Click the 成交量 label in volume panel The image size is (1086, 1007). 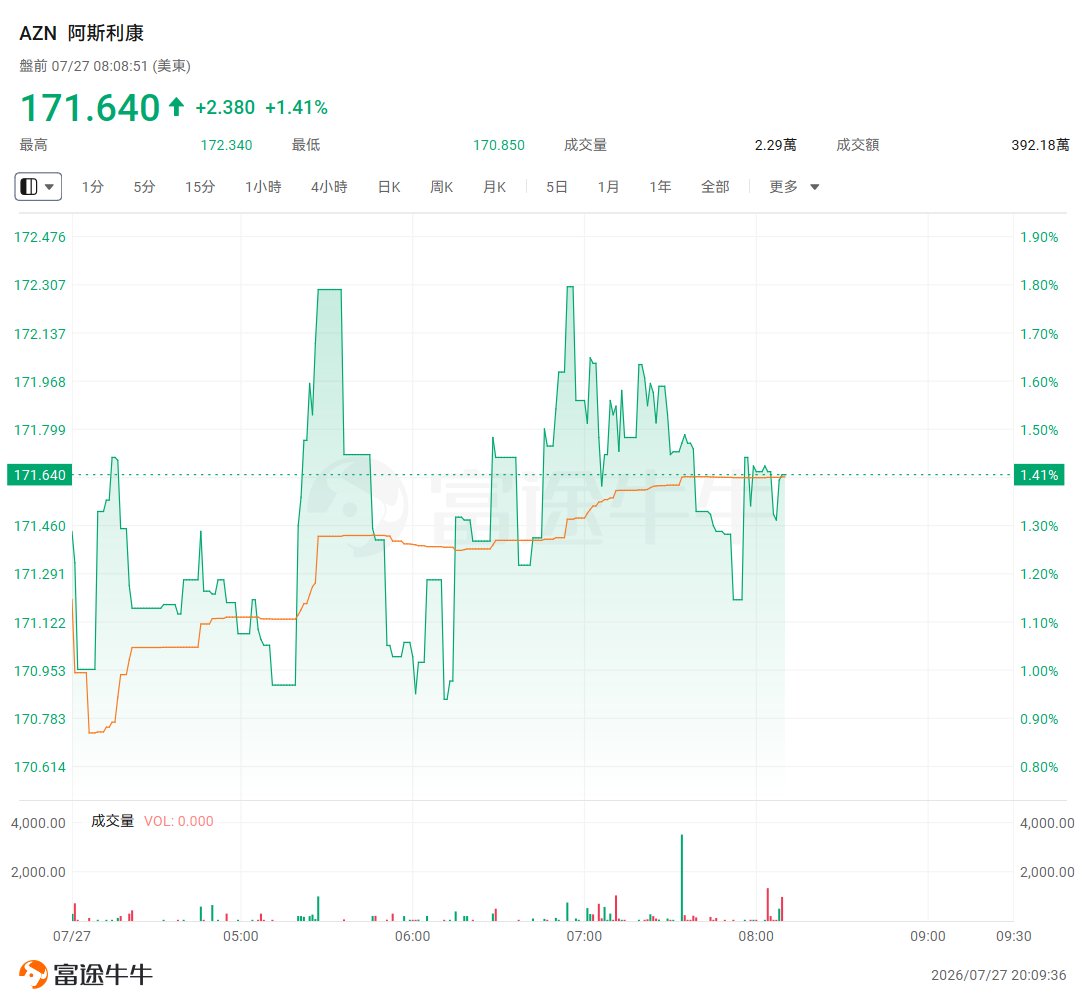(x=112, y=821)
